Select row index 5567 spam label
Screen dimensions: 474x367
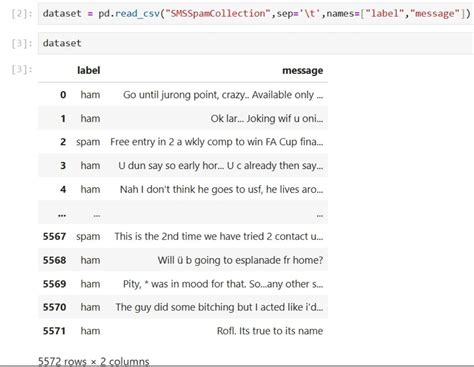pos(88,237)
